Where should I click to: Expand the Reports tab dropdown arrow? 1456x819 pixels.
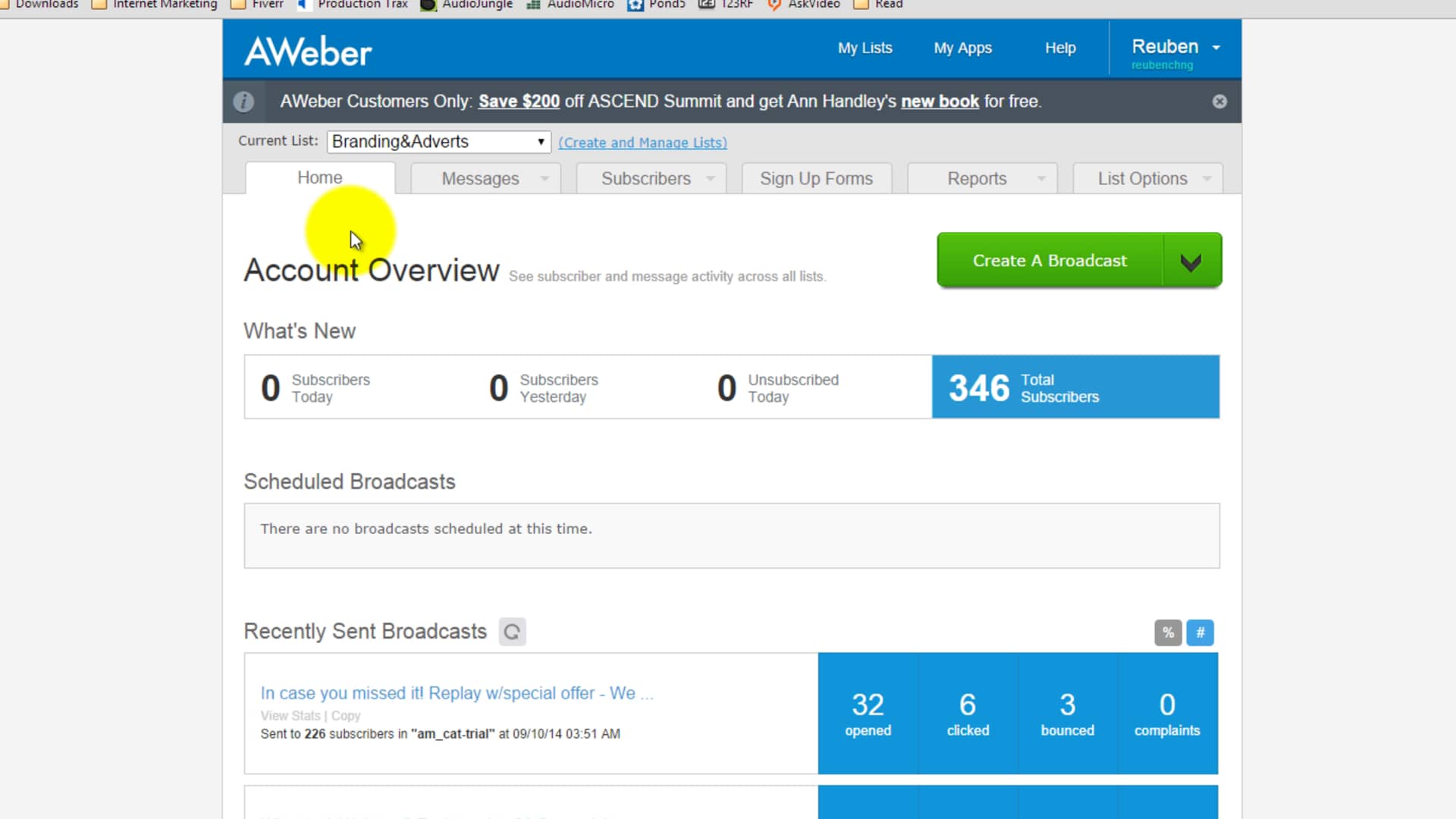tap(1041, 179)
